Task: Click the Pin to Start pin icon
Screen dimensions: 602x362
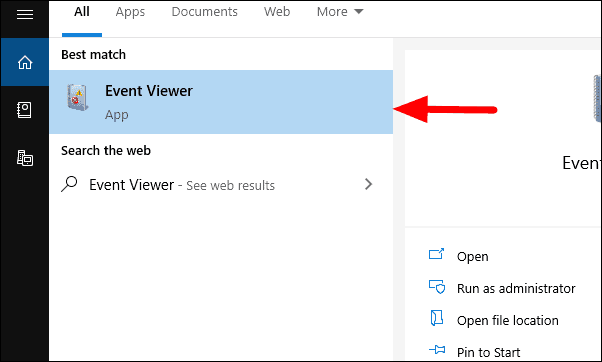Action: point(437,350)
